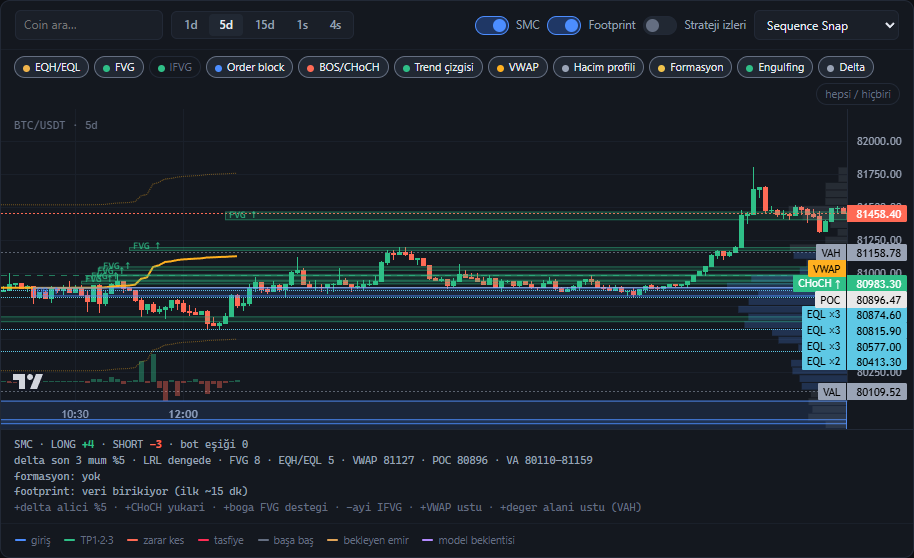Click the VAL price label
Image resolution: width=914 pixels, height=558 pixels.
pyautogui.click(x=831, y=392)
